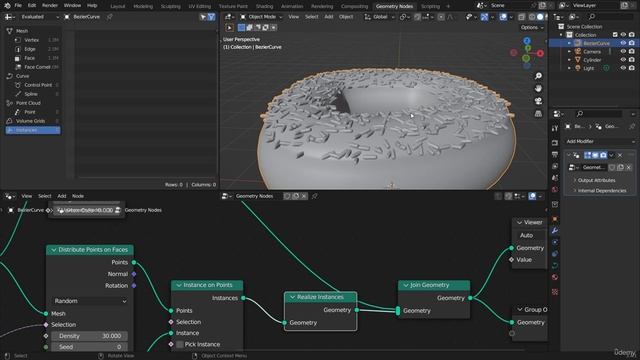Open the Render menu

click(x=50, y=6)
